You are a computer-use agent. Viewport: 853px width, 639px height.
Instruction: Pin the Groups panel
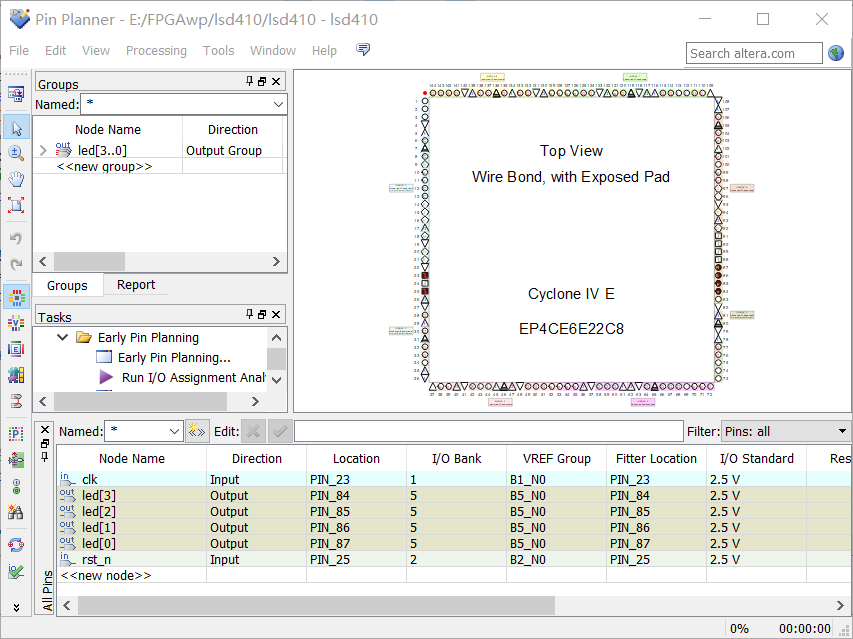(249, 81)
